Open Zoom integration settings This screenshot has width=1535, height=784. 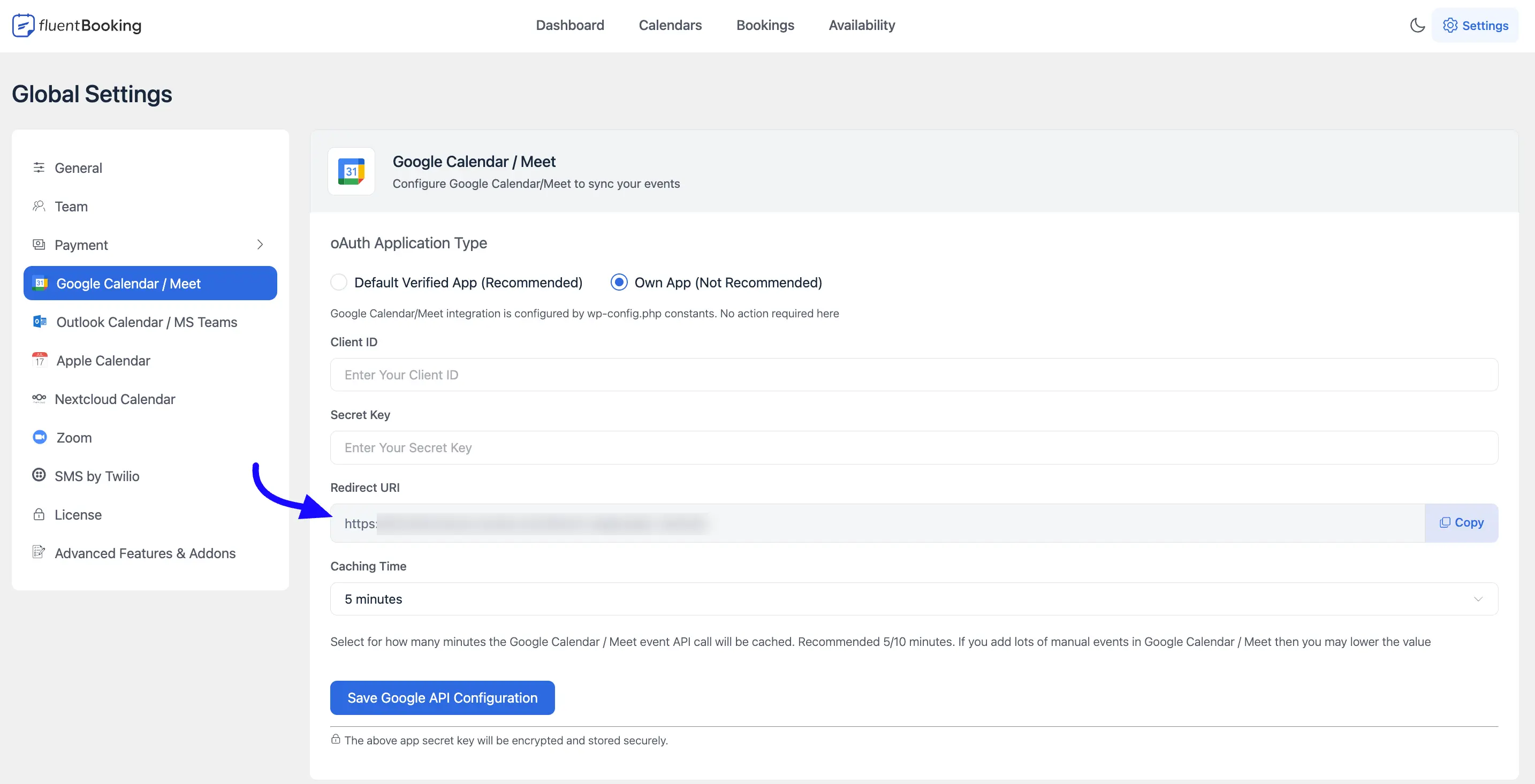[150, 437]
